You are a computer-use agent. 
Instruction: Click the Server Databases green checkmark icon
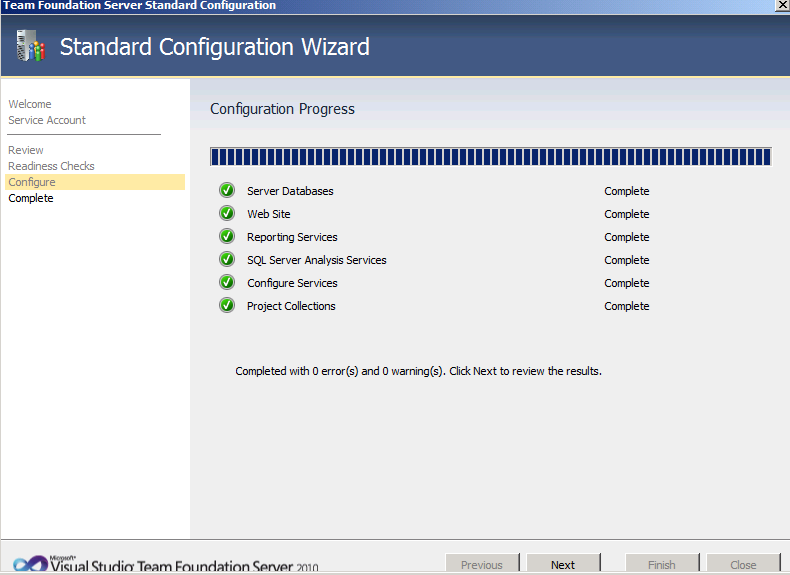click(227, 190)
